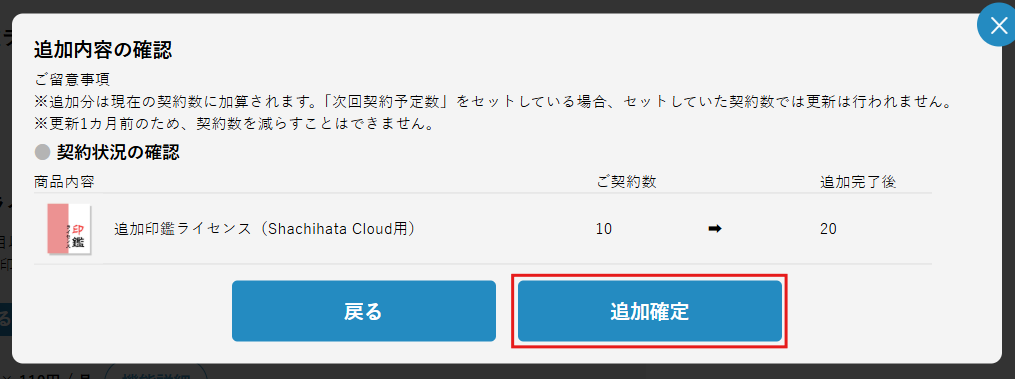1015x379 pixels.
Task: Go back using the 戻る button
Action: 364,311
